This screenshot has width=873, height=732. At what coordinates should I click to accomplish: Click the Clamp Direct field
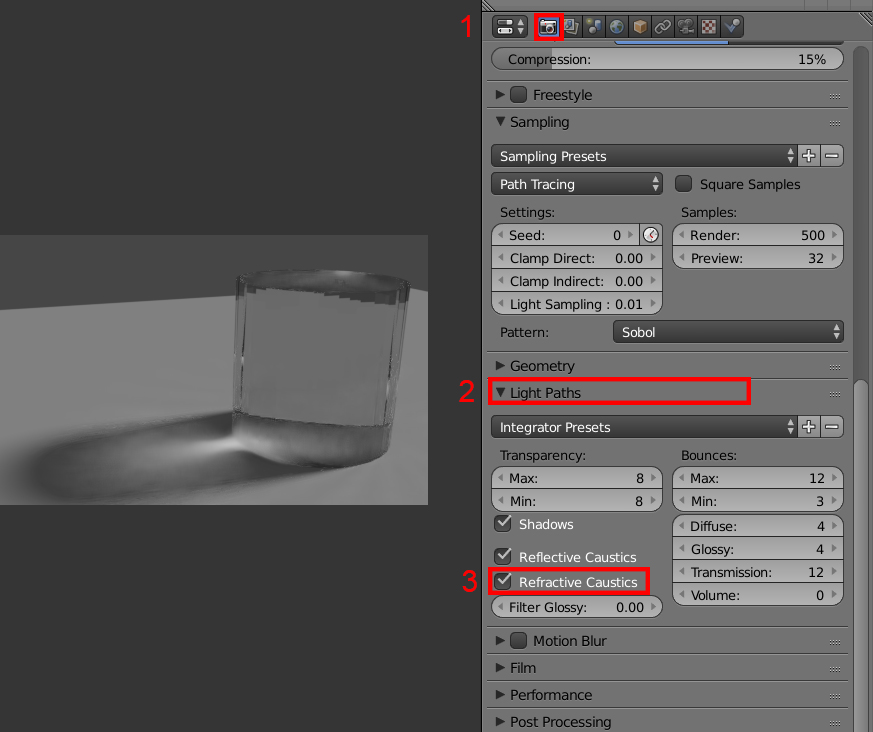577,258
